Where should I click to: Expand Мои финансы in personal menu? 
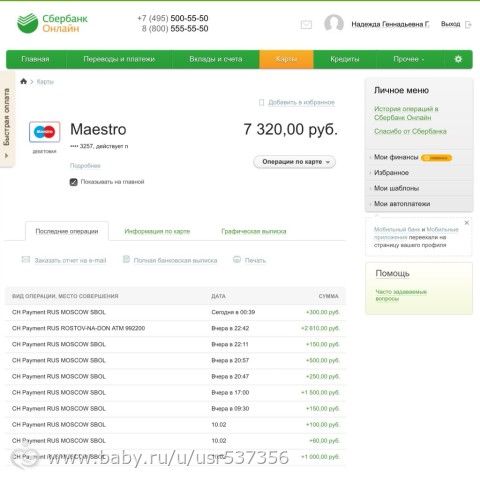coord(396,157)
